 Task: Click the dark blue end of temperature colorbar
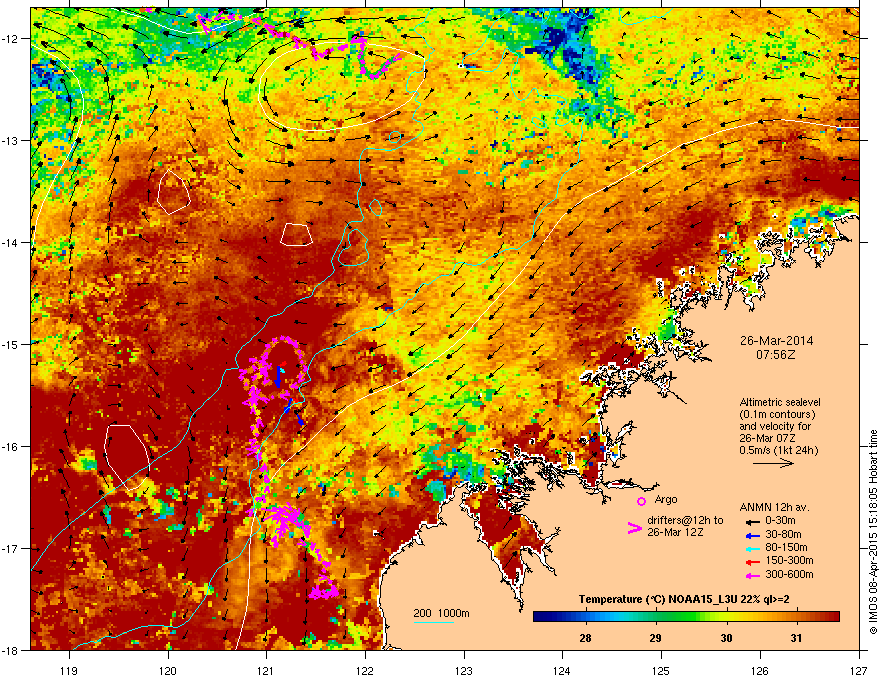(x=539, y=617)
